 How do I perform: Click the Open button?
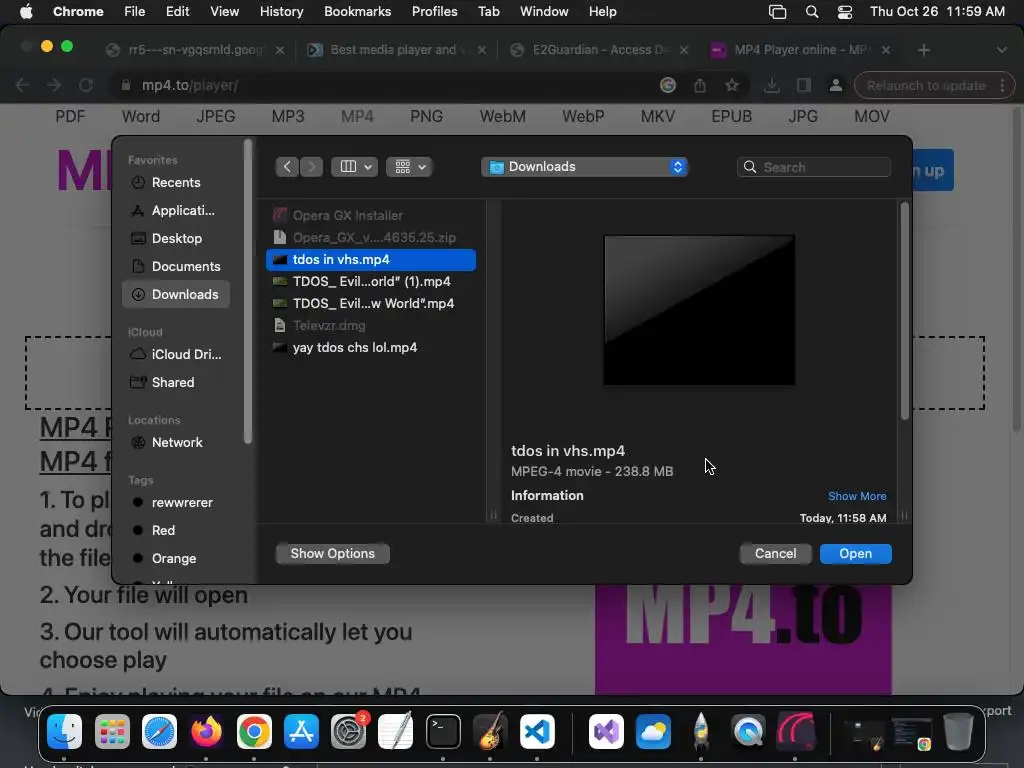tap(856, 554)
